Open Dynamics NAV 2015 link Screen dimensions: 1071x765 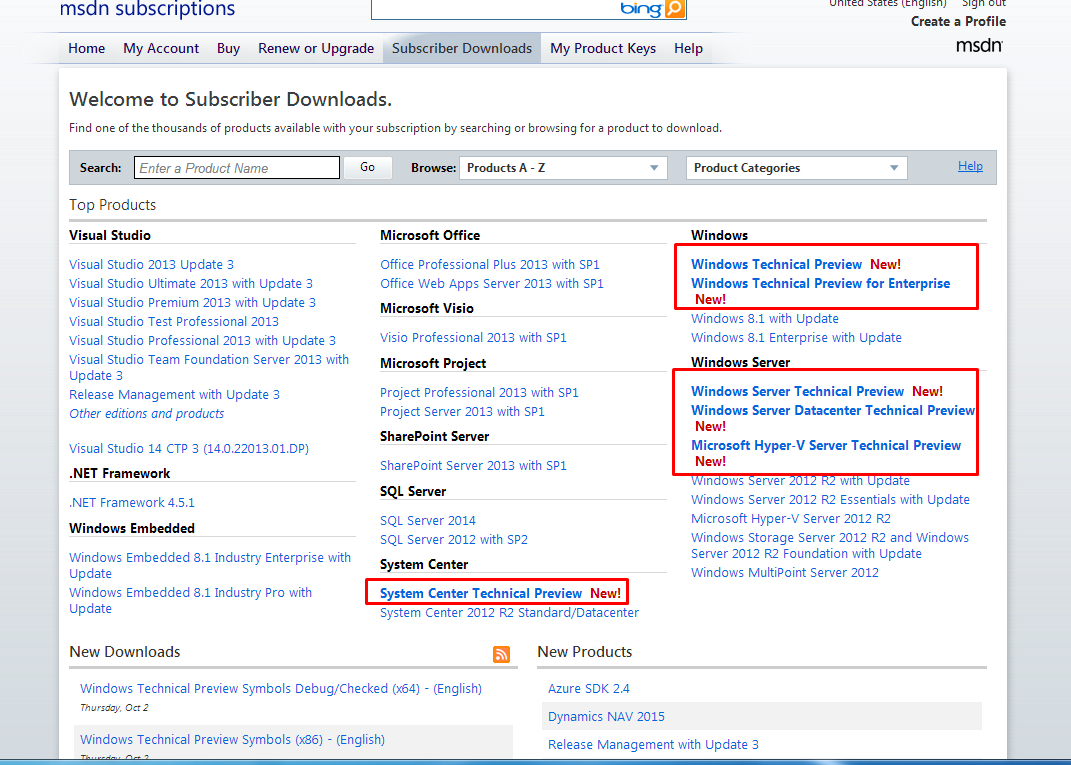click(607, 717)
